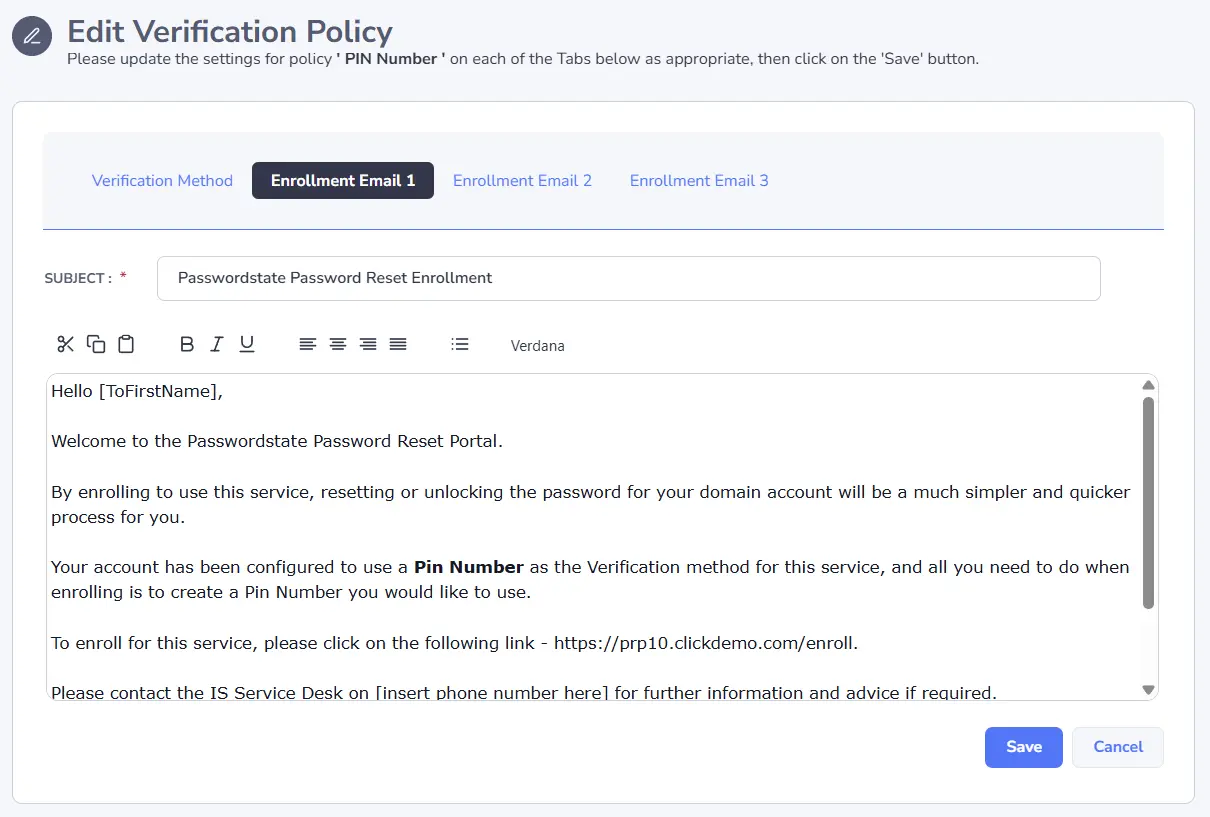Select the Enrollment Email 1 tab
1210x817 pixels.
tap(343, 181)
